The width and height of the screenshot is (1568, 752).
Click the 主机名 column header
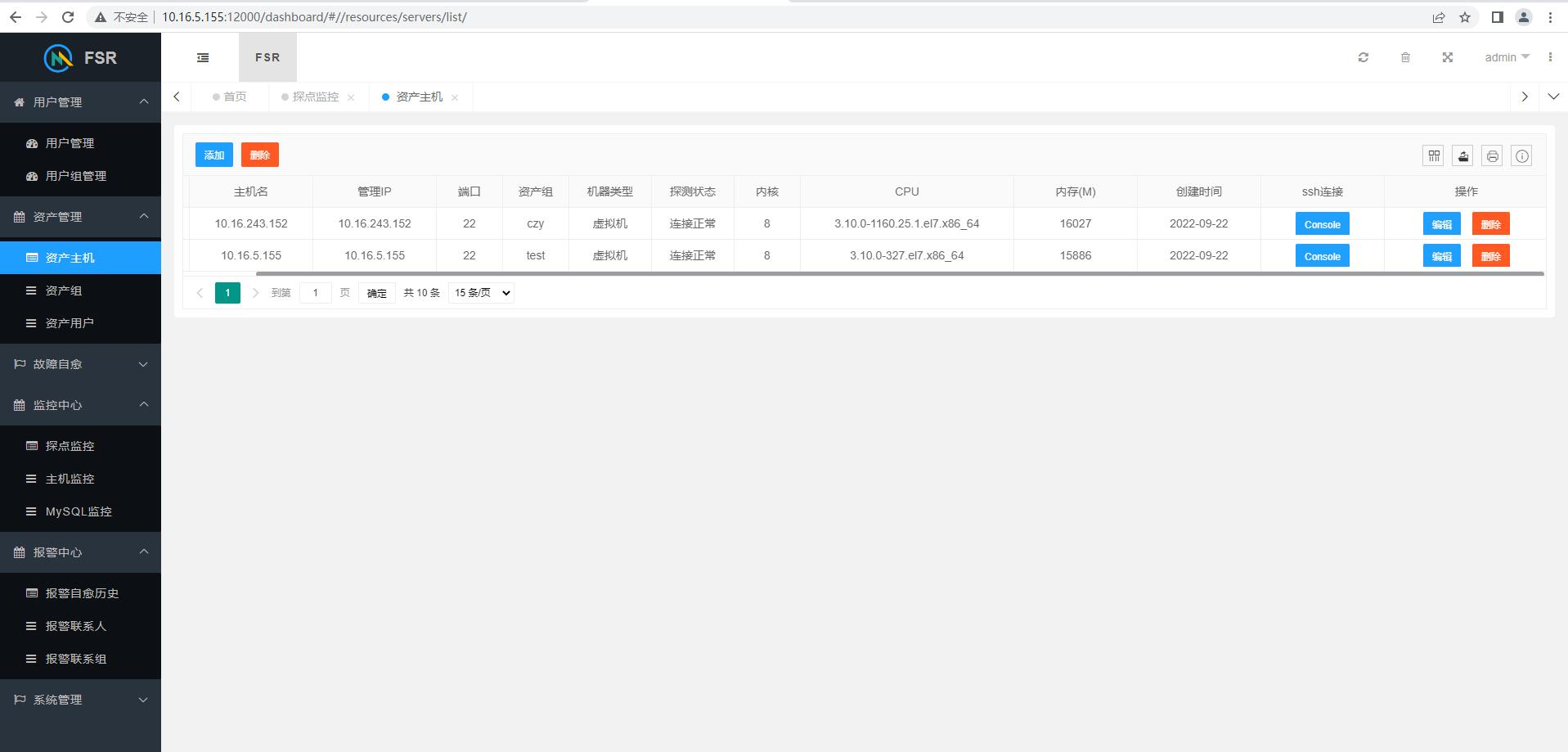[251, 191]
